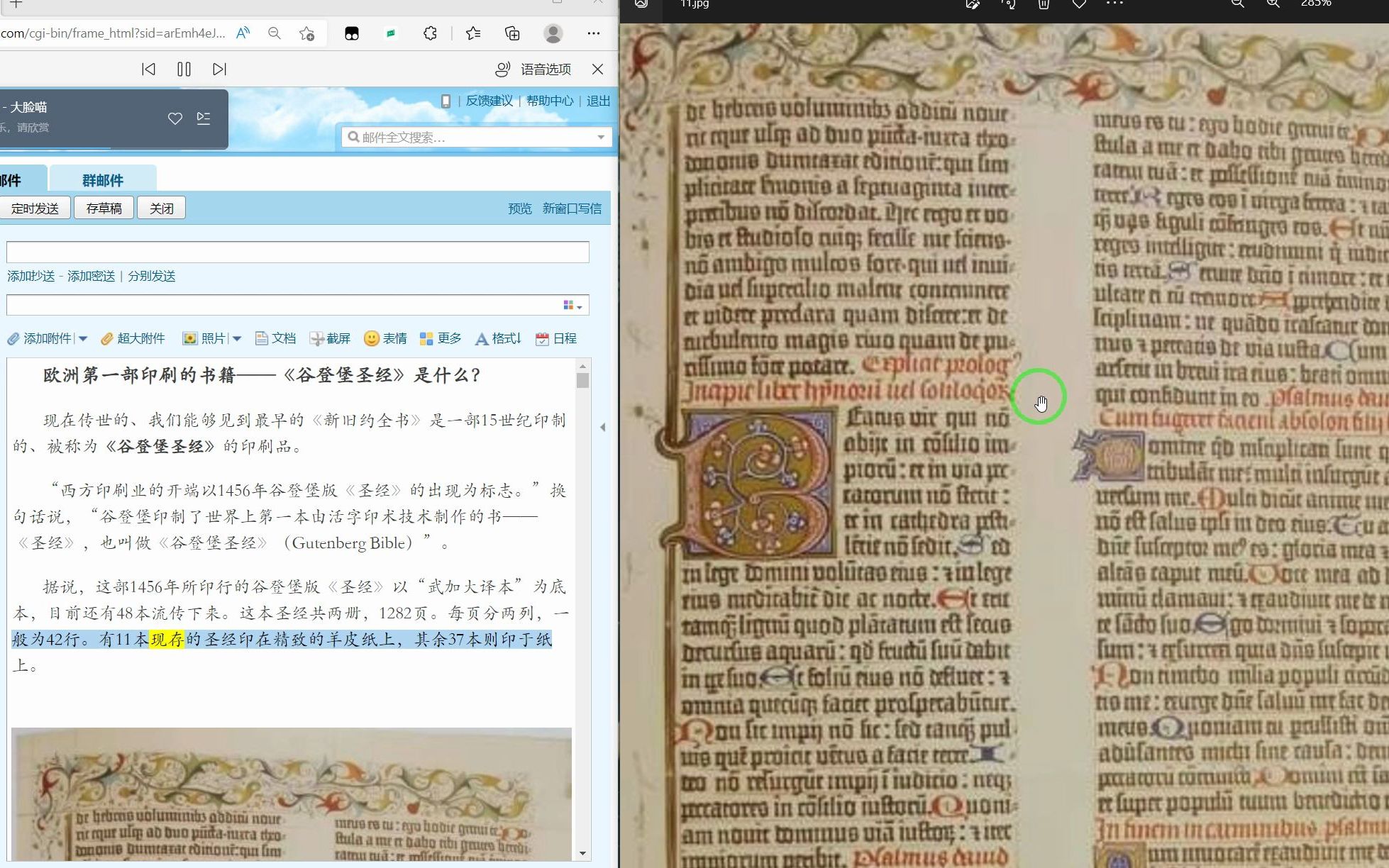Click the embedded manuscript image in email body
1389x868 pixels.
[292, 794]
